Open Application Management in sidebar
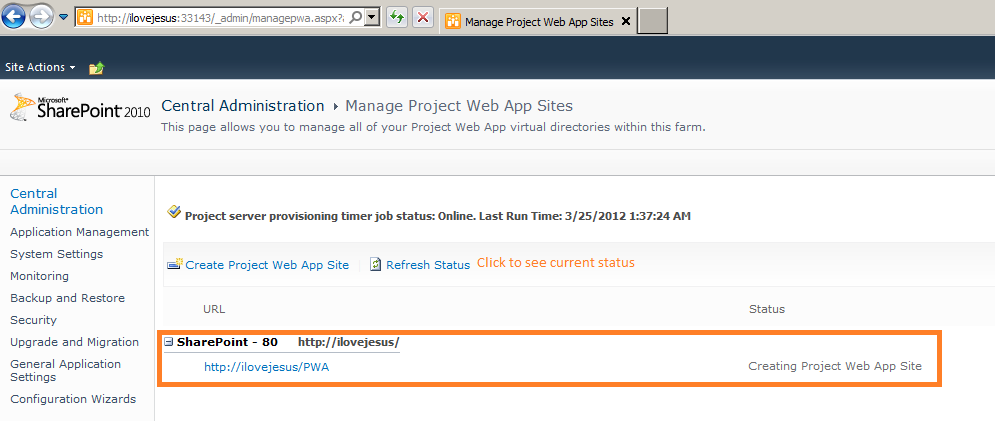This screenshot has height=421, width=995. [79, 232]
